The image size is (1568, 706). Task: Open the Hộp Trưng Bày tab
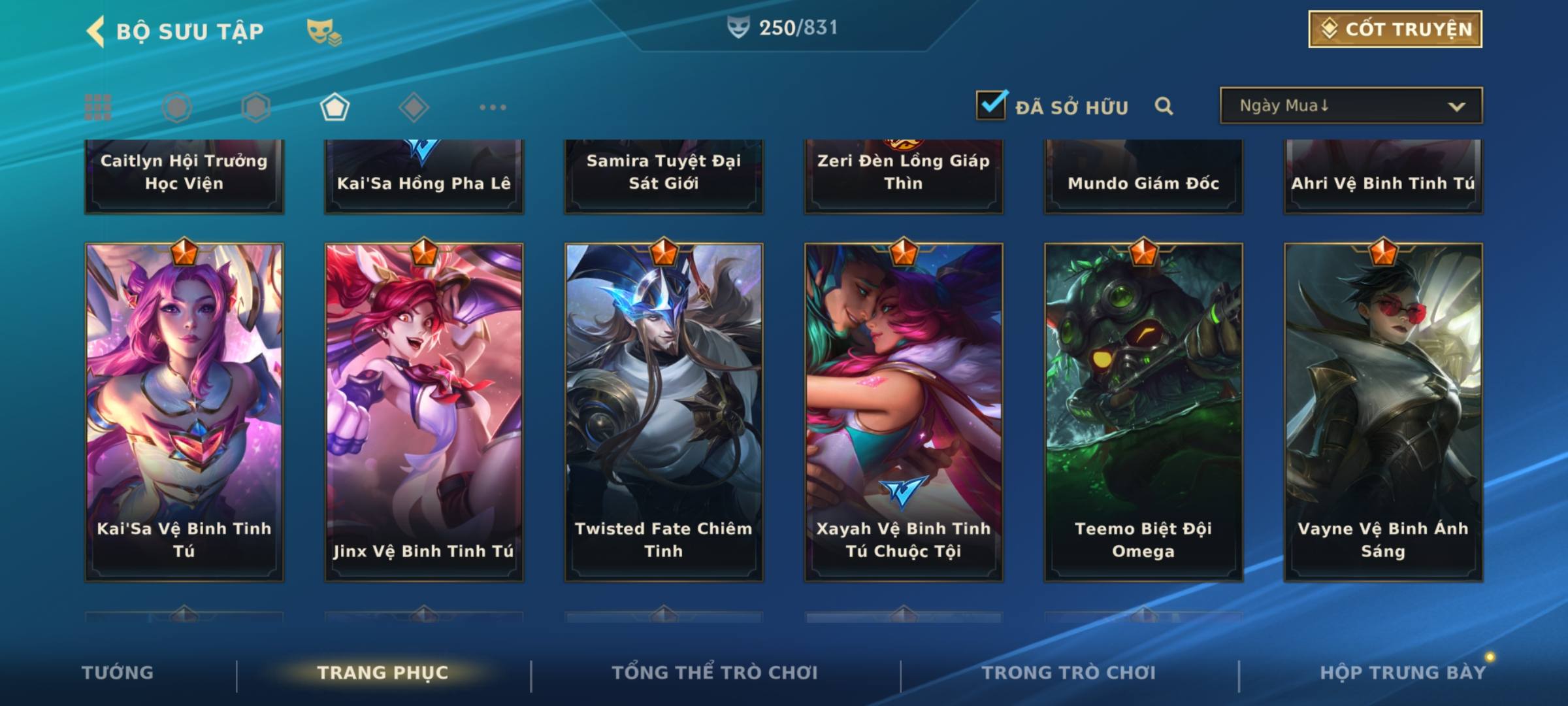(1403, 673)
